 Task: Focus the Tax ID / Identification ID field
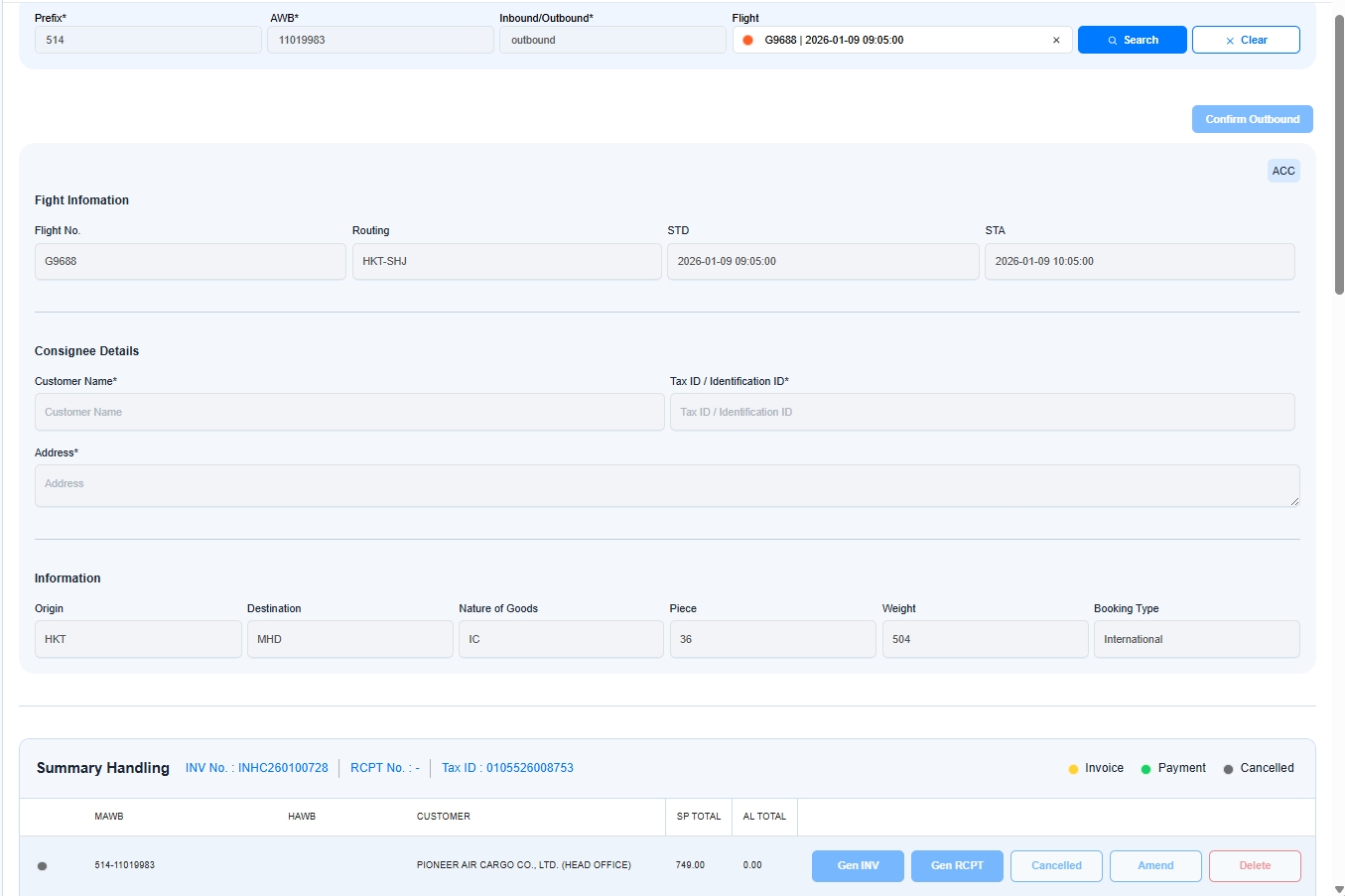click(982, 412)
